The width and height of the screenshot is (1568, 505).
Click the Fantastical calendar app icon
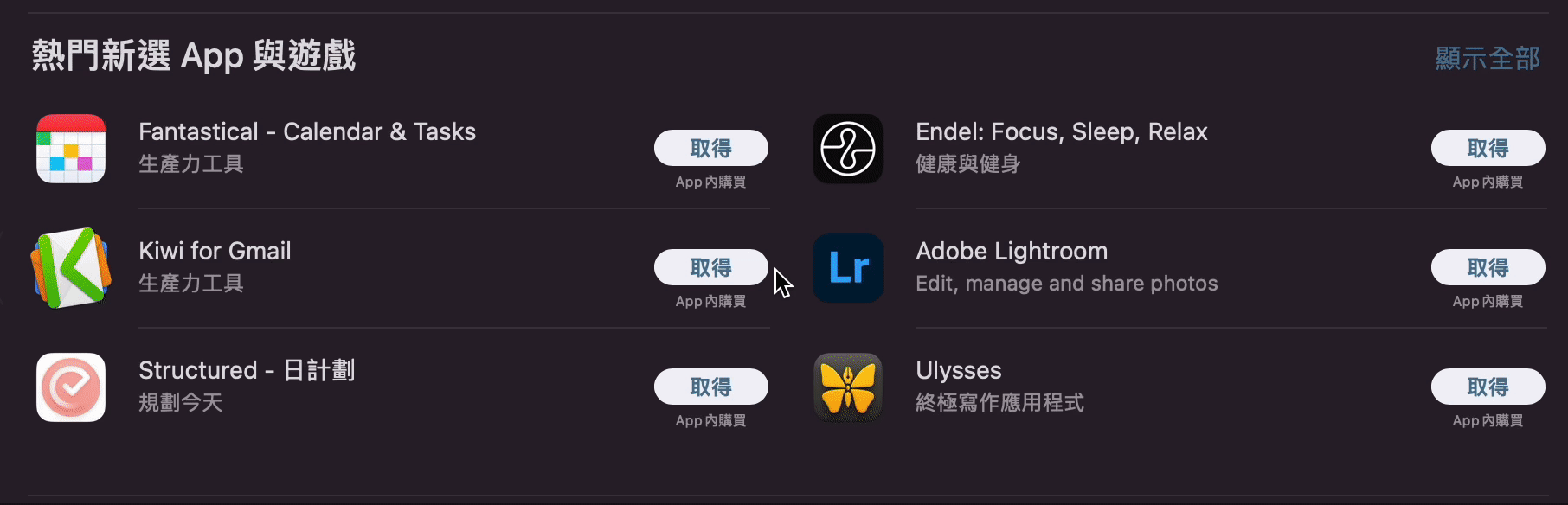[71, 149]
